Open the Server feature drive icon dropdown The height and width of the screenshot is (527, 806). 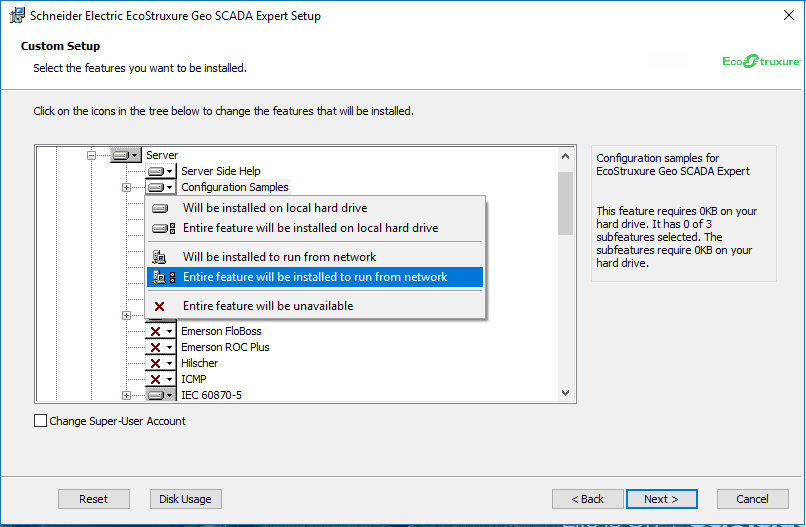[126, 155]
